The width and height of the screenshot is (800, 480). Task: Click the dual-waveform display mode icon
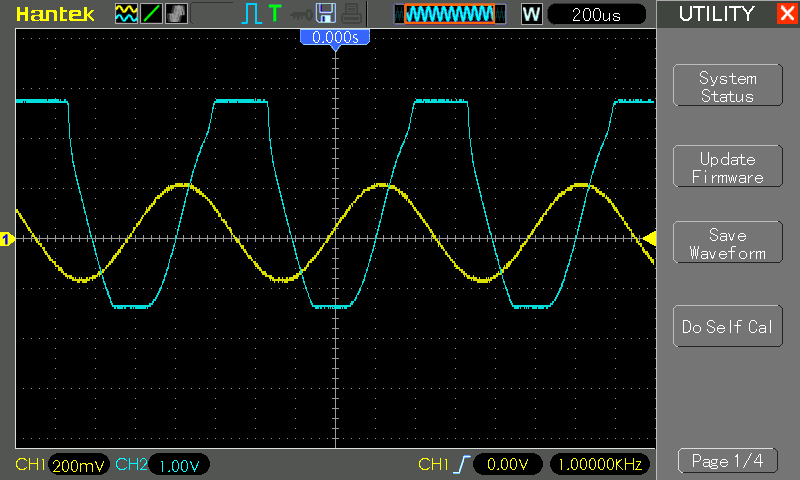pyautogui.click(x=126, y=14)
